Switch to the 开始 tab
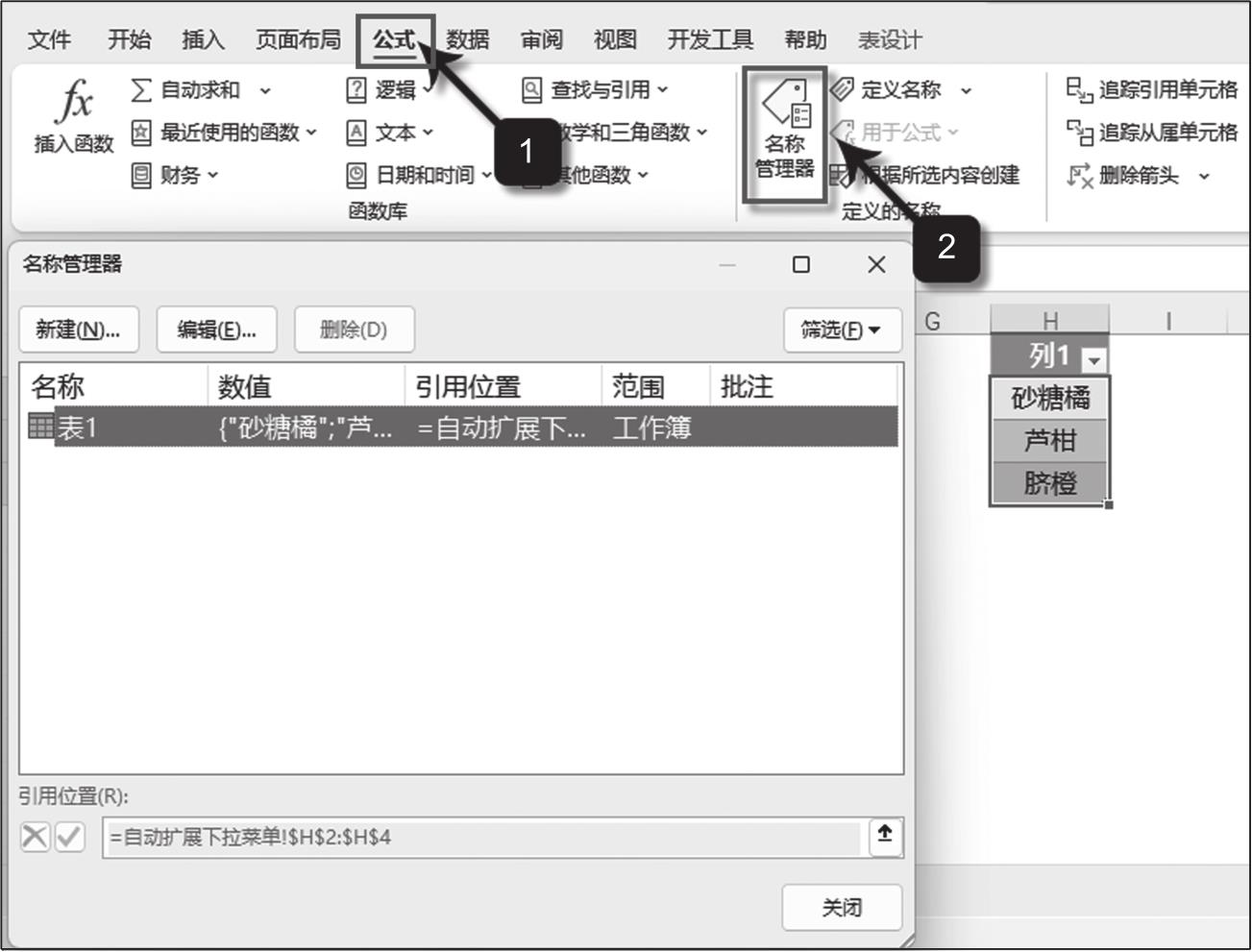 129,39
